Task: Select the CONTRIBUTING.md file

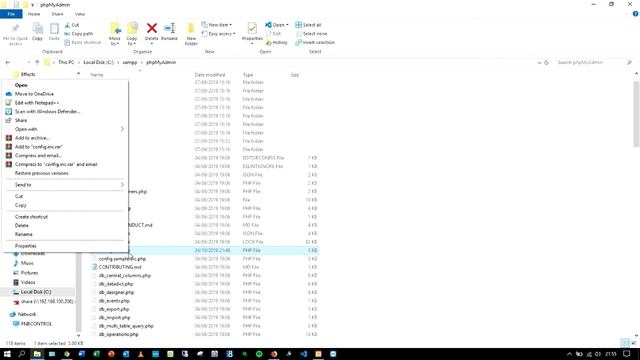Action: point(120,267)
